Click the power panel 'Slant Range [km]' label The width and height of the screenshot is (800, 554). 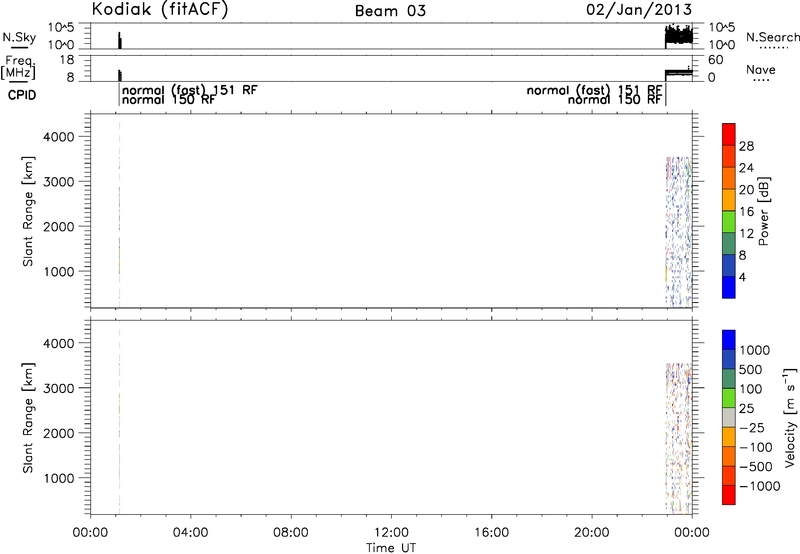28,211
